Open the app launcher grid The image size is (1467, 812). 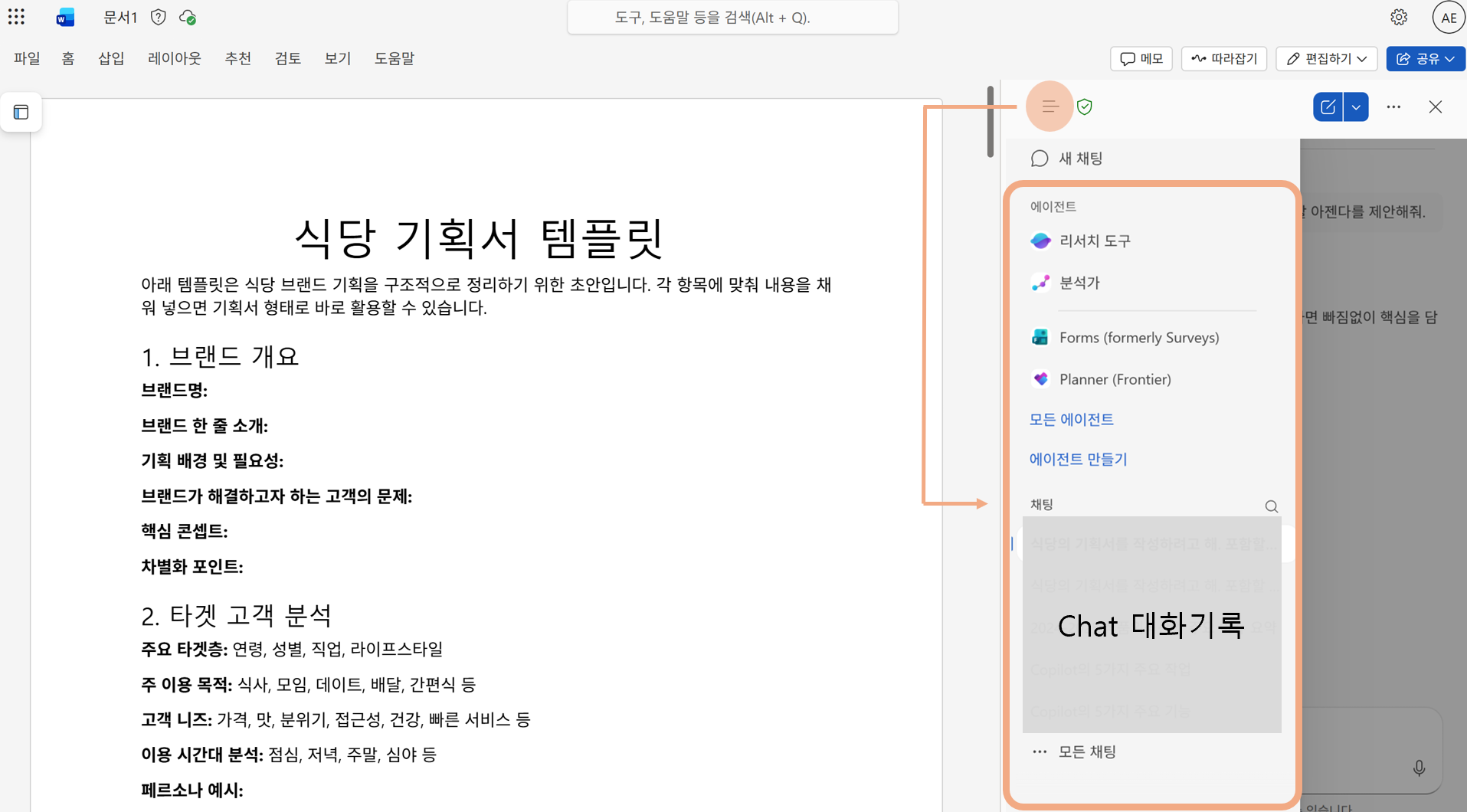[16, 17]
